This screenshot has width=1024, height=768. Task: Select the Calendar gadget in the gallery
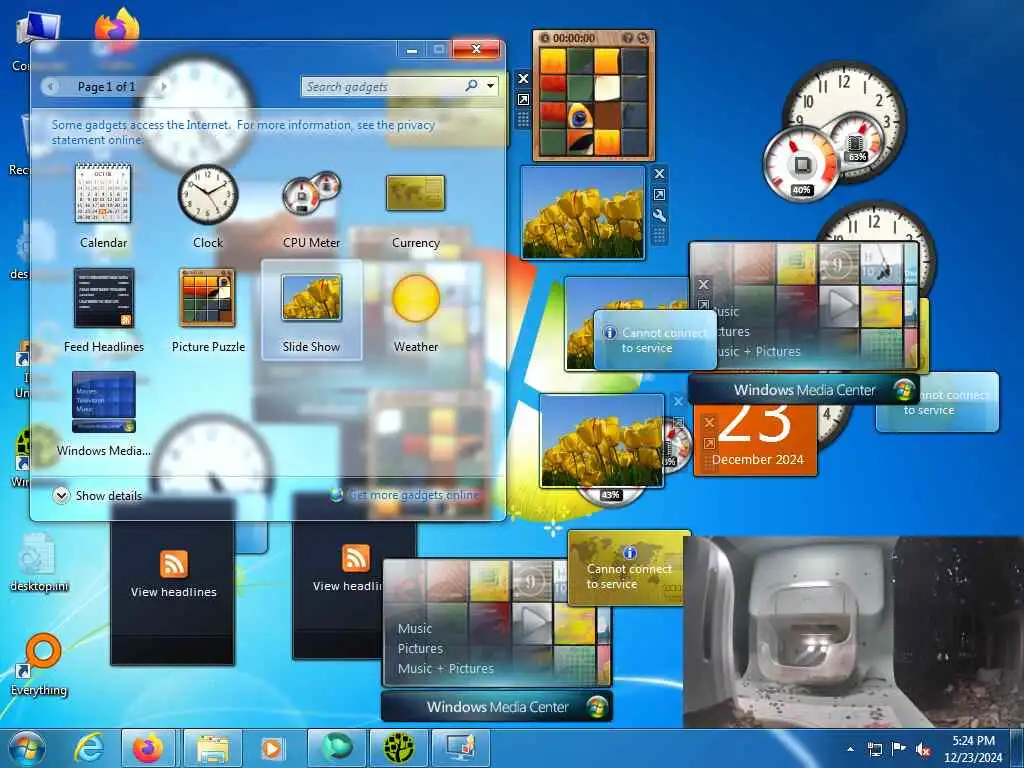tap(103, 206)
